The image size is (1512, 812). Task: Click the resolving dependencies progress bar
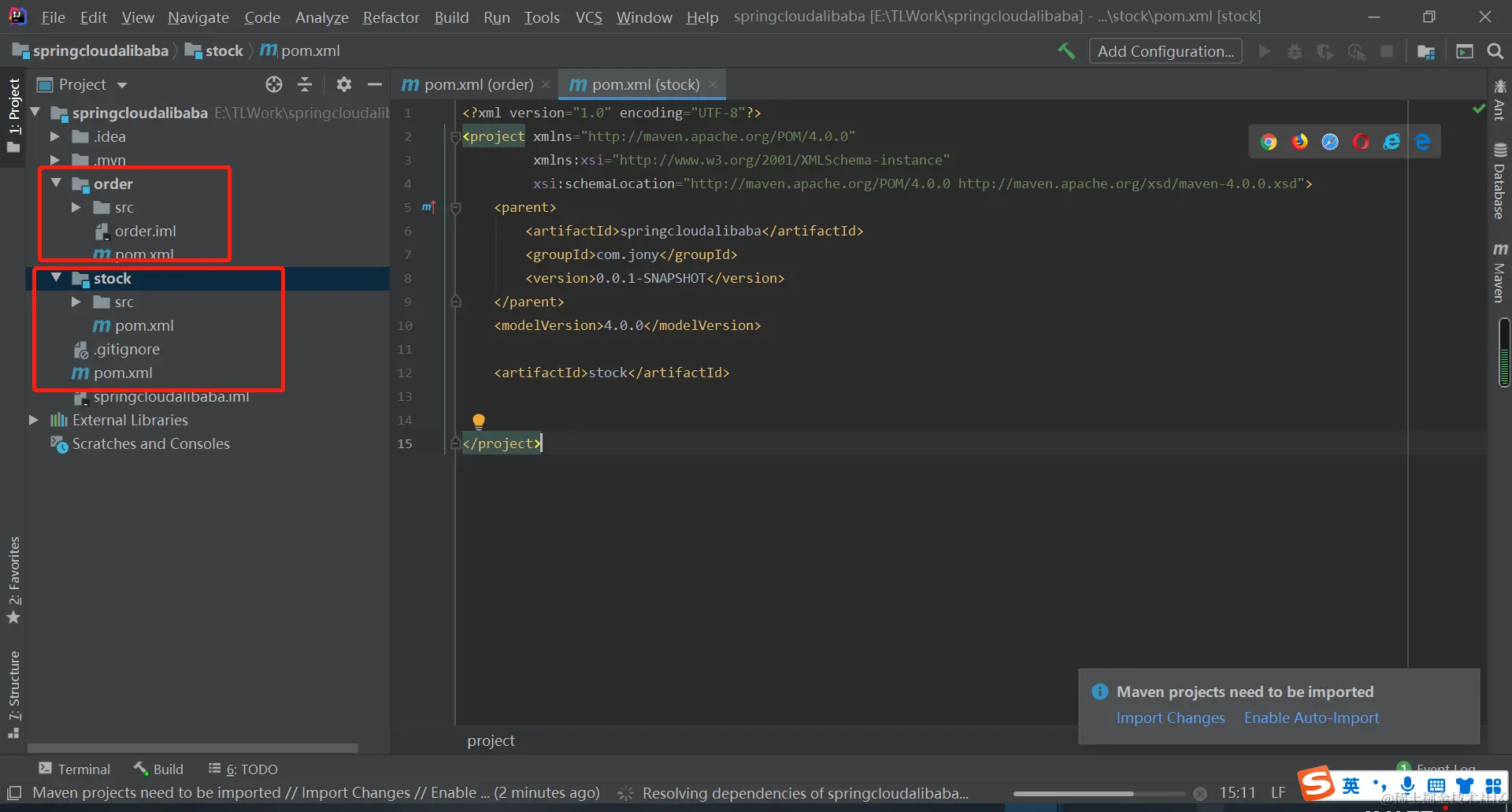click(1099, 794)
